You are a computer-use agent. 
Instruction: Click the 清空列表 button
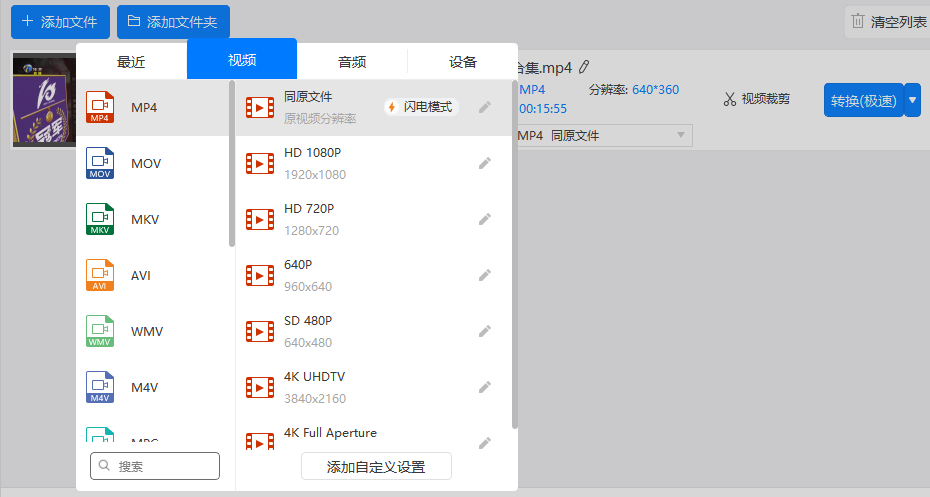coord(887,22)
